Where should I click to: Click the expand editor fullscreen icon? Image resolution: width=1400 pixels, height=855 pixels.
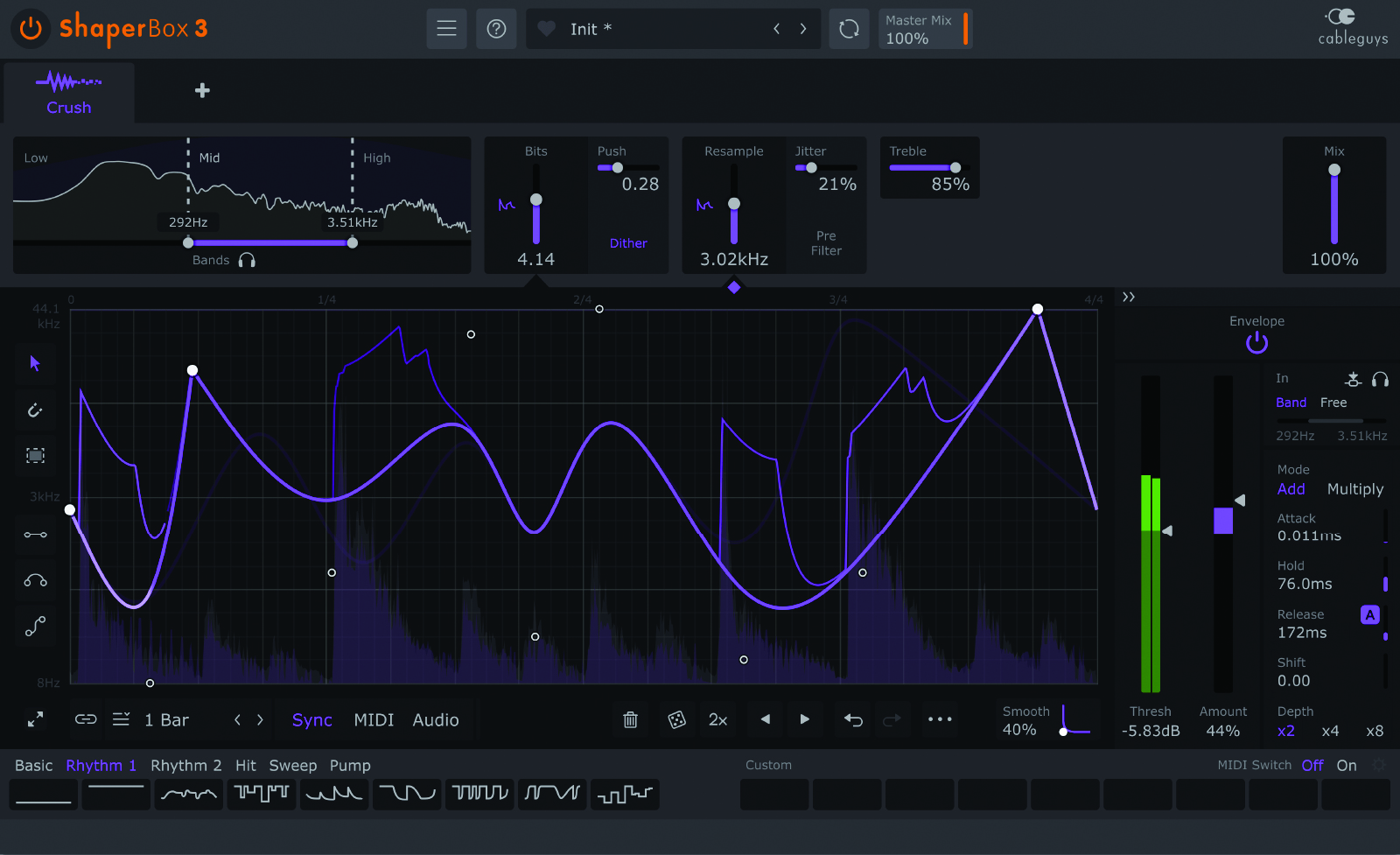35,719
